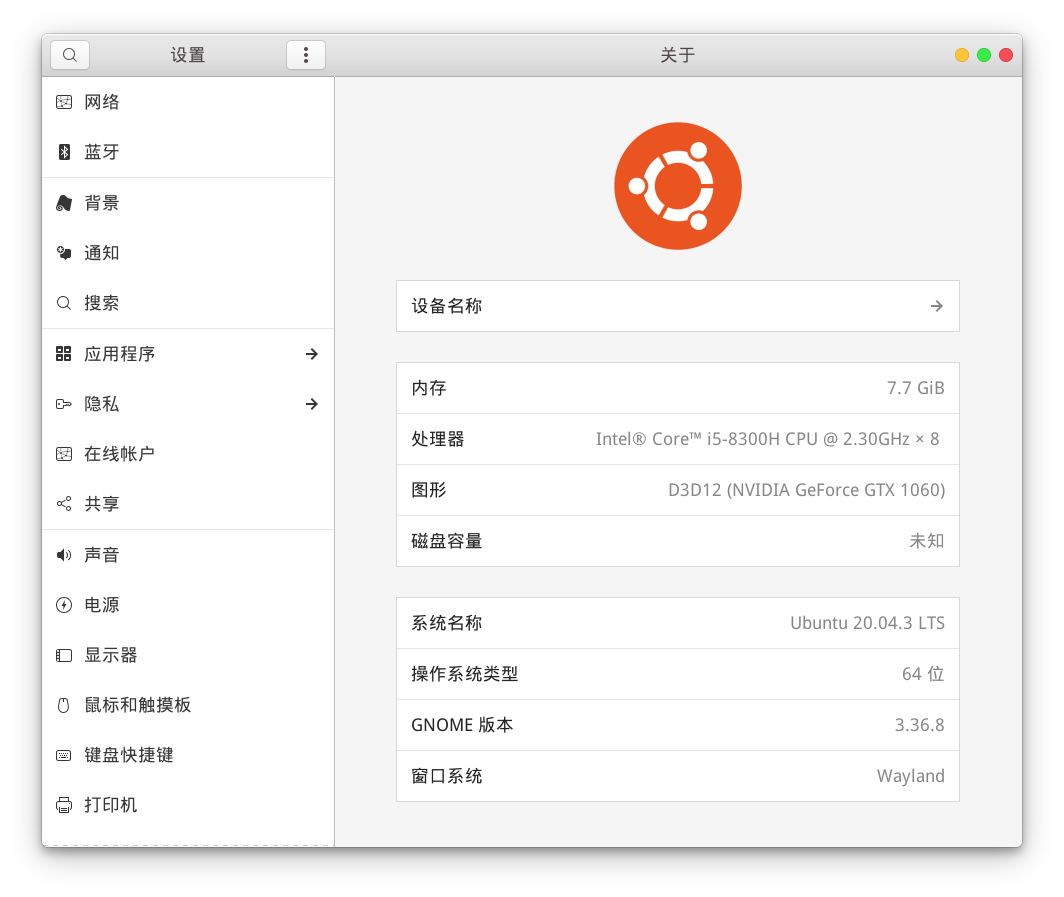The height and width of the screenshot is (897, 1064).
Task: Go to 键盘快捷键 settings
Action: coord(188,755)
